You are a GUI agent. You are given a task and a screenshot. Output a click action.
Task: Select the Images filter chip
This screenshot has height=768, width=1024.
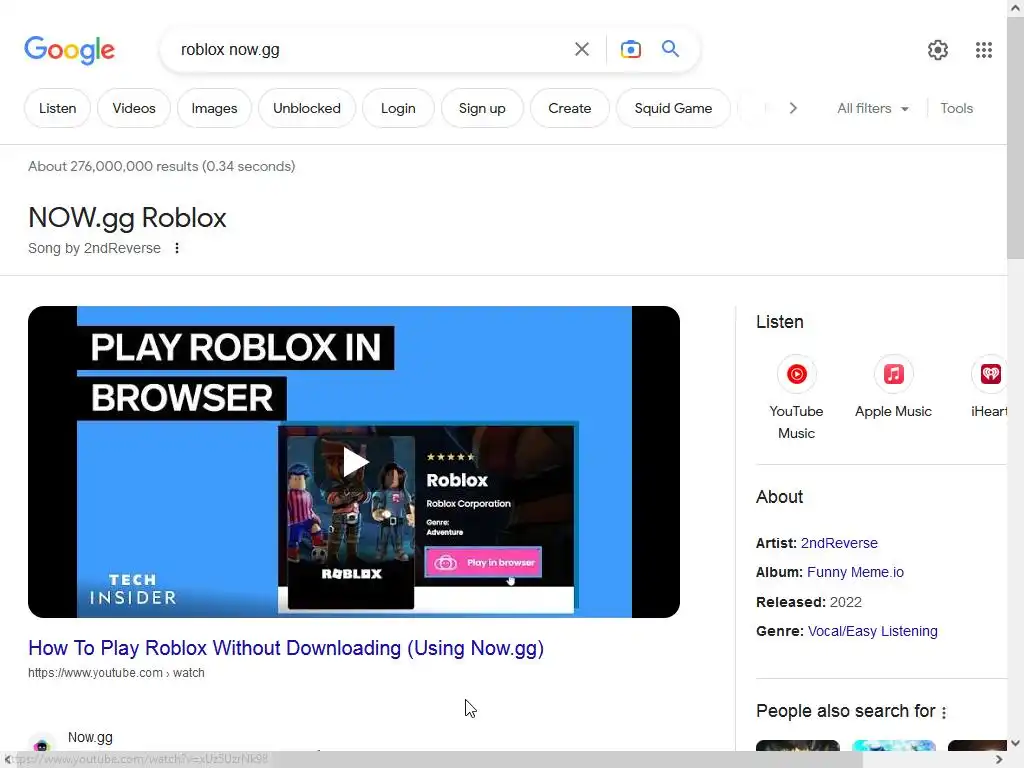click(214, 108)
